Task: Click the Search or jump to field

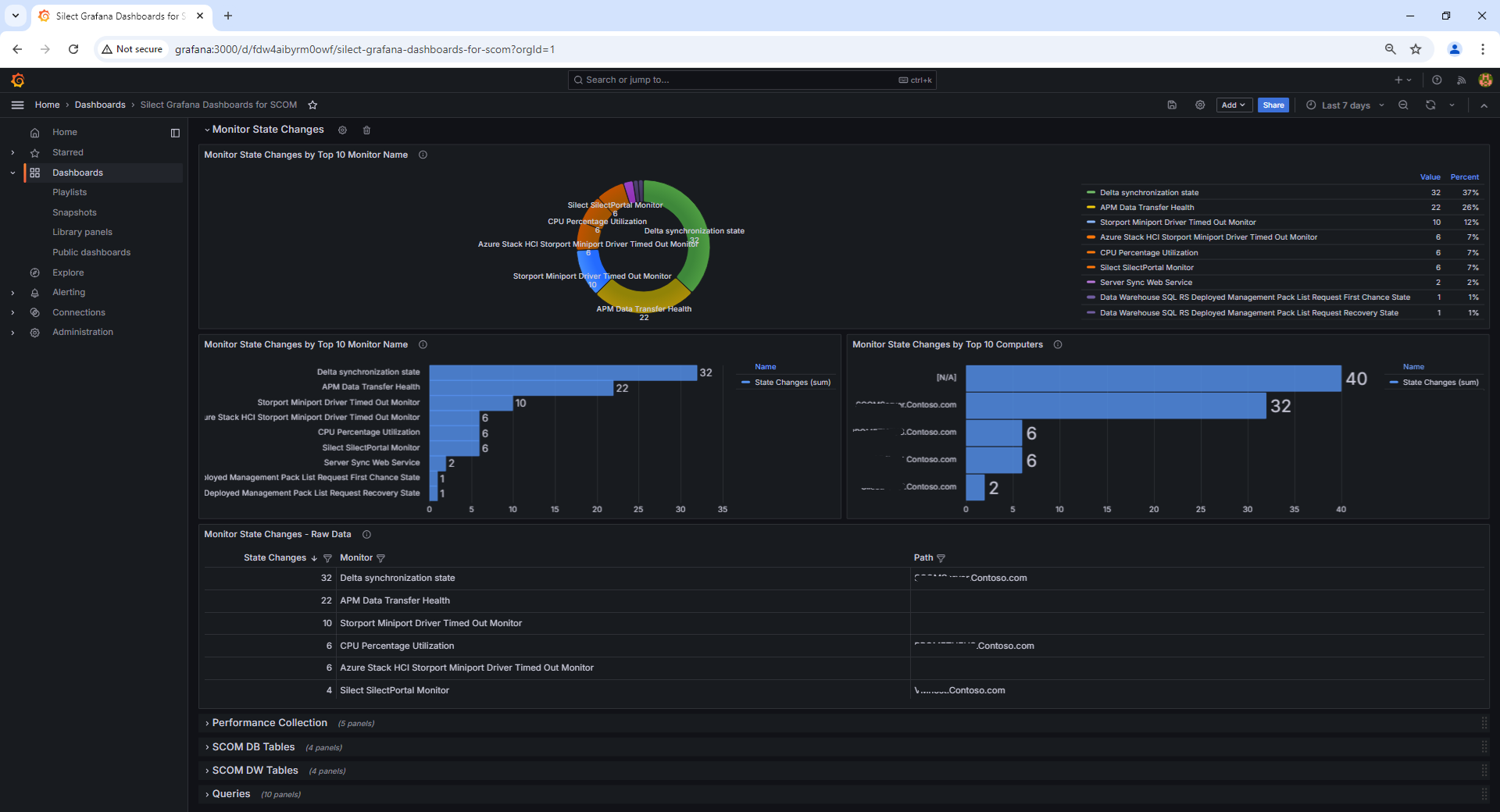Action: tap(752, 80)
